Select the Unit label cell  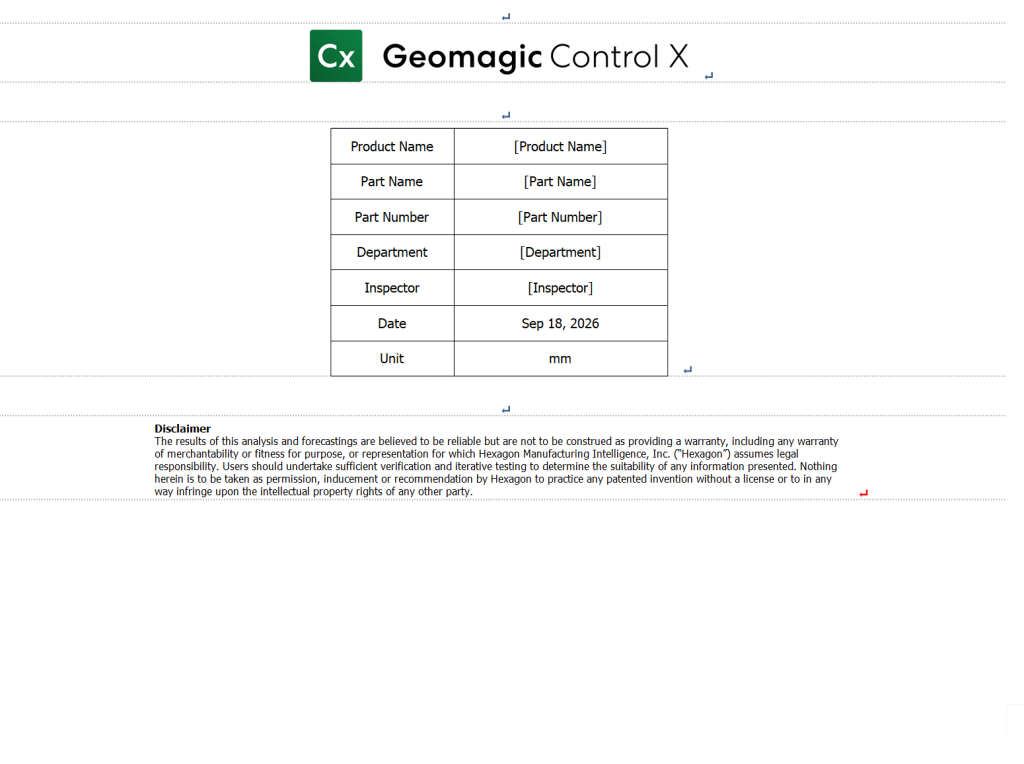coord(392,358)
